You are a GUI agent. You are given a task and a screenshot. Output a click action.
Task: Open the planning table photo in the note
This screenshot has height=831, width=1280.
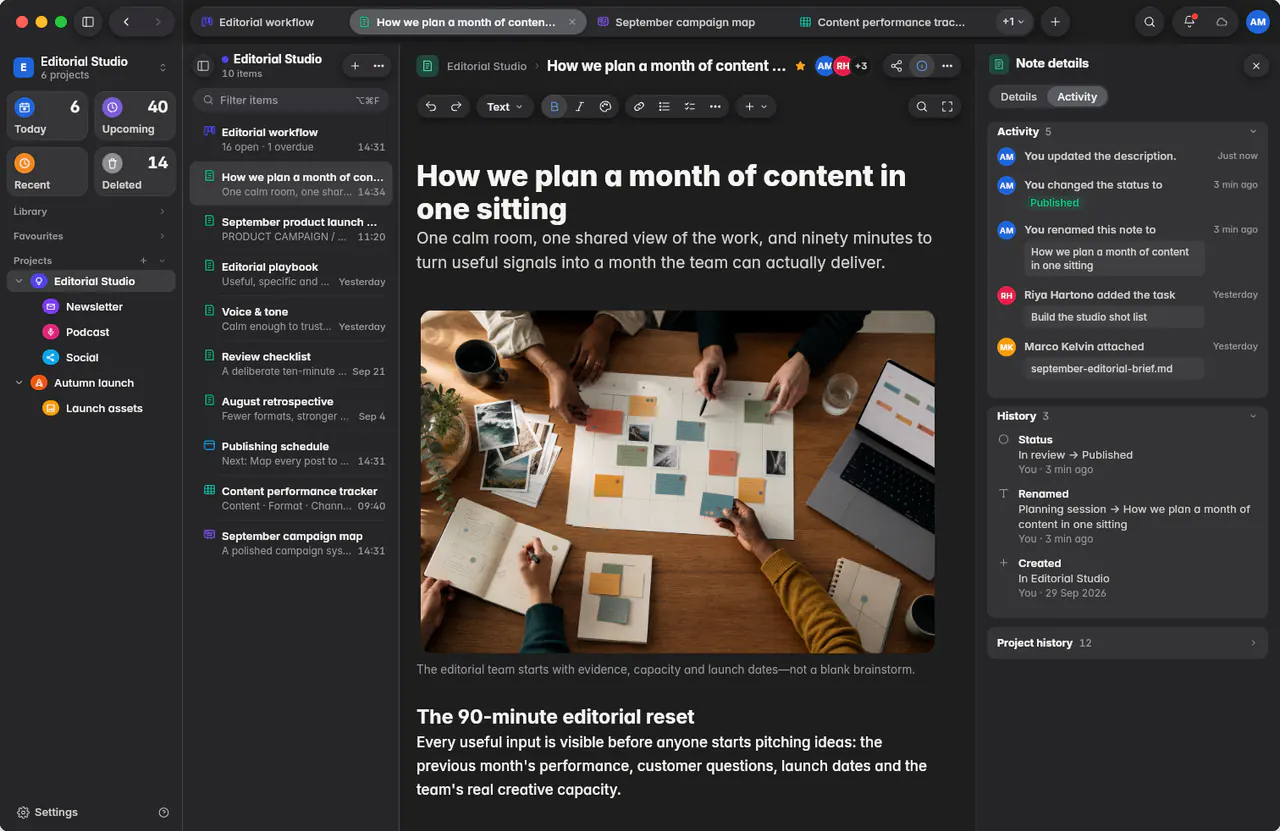678,482
